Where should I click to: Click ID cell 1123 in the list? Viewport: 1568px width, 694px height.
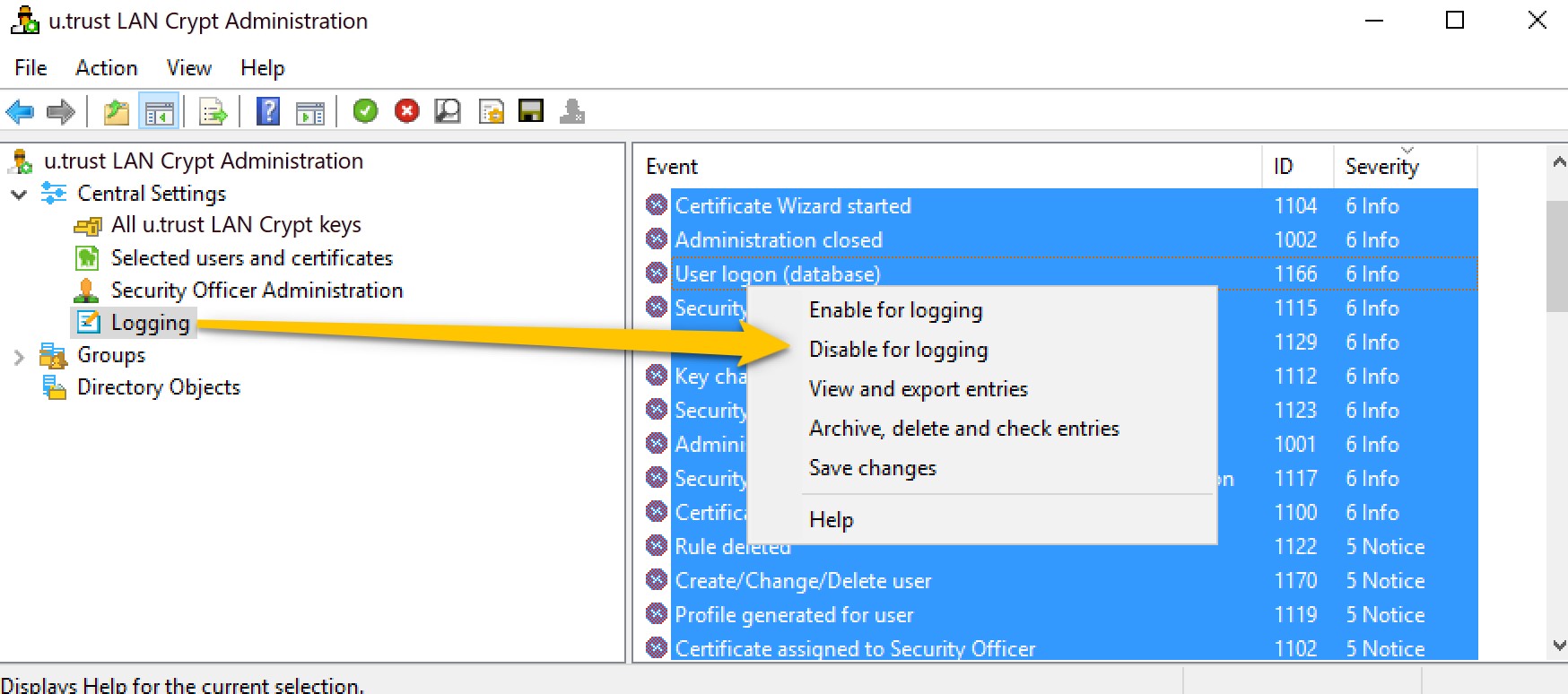pos(1296,411)
